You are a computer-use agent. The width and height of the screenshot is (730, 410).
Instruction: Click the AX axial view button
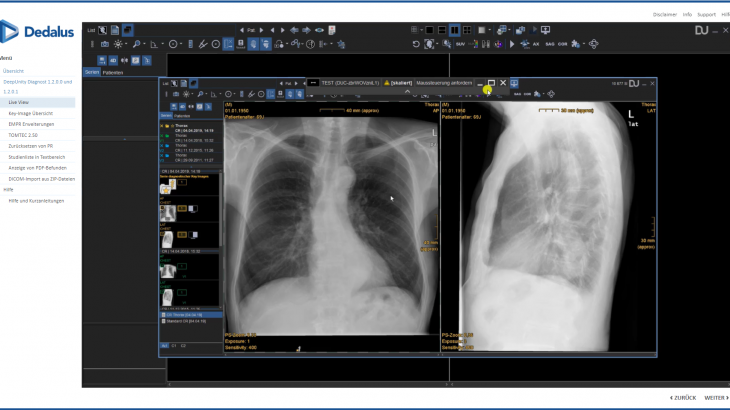537,44
